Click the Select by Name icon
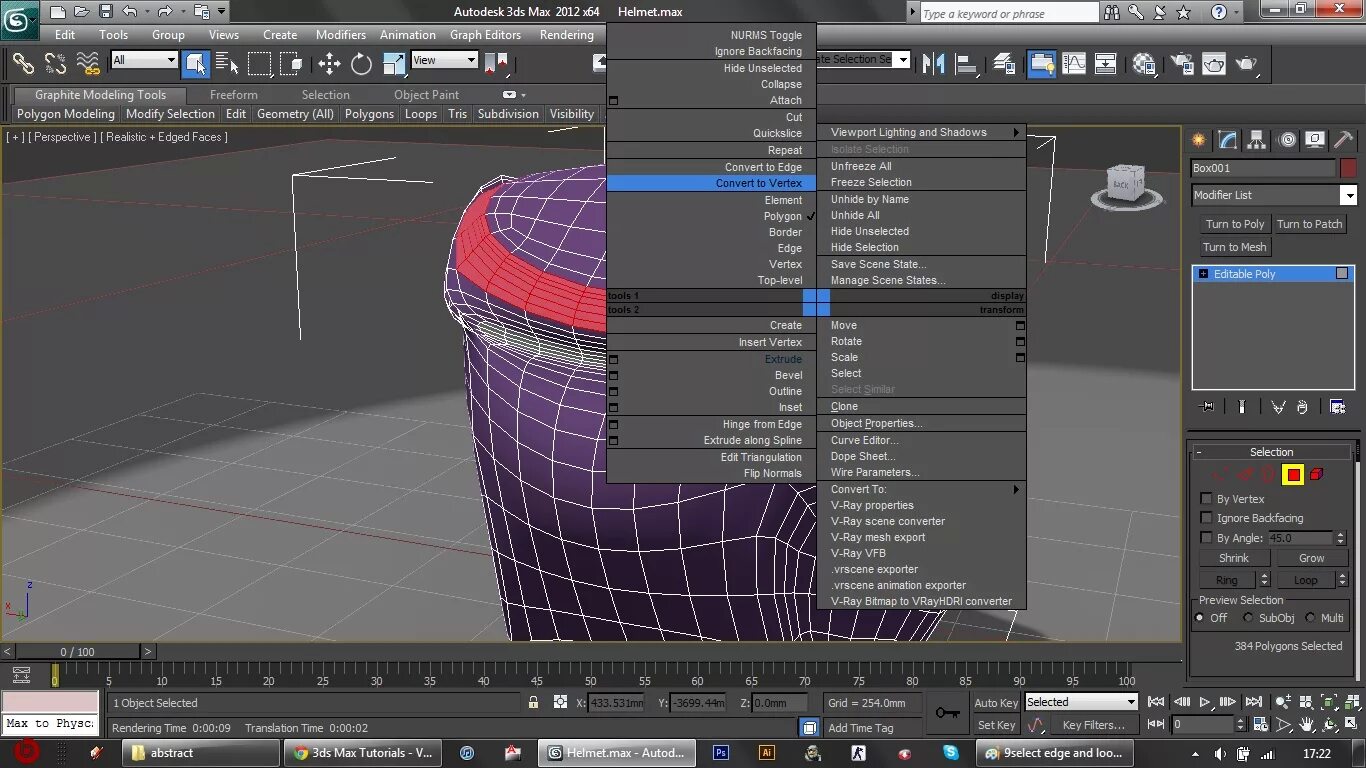The image size is (1366, 768). point(227,64)
